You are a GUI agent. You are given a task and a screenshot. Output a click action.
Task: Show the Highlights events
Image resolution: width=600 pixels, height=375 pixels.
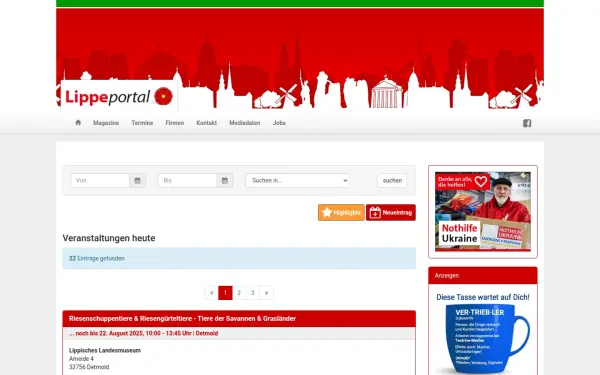point(341,212)
